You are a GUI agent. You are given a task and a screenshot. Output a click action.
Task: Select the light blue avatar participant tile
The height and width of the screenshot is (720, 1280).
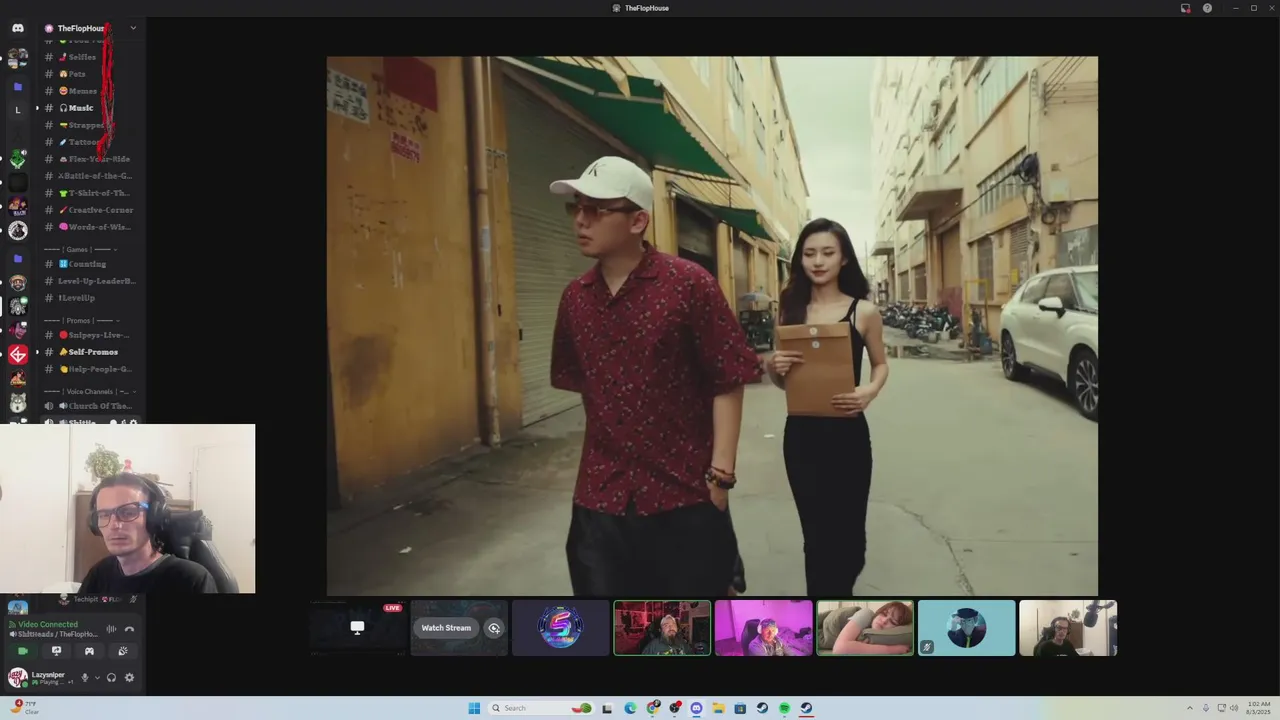pos(967,628)
